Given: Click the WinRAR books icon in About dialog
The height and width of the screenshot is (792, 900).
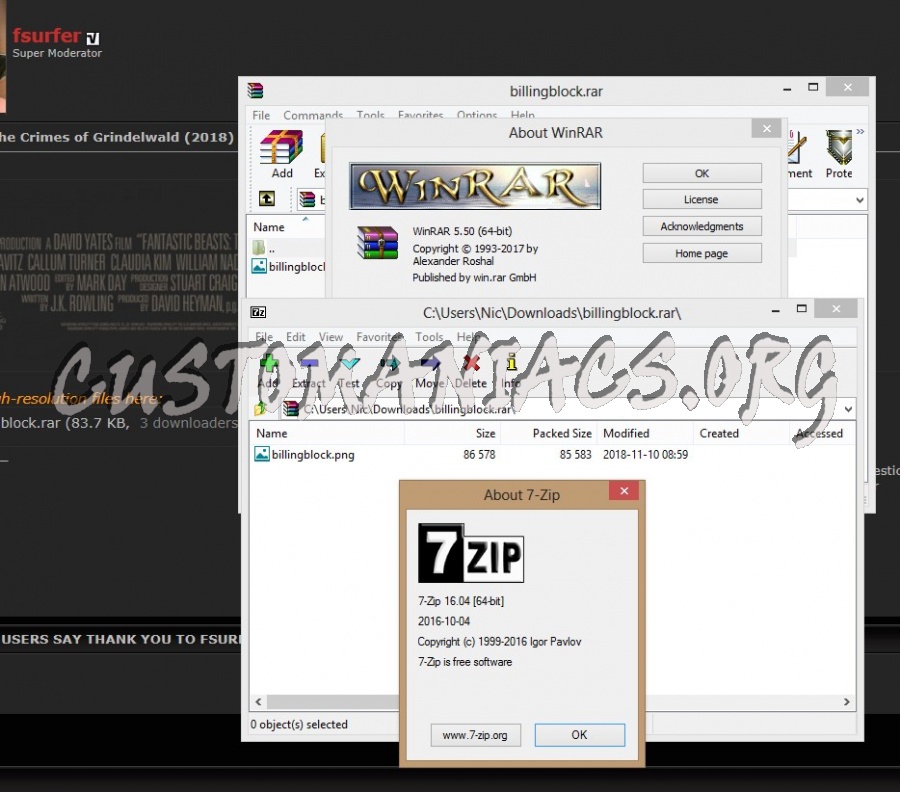Looking at the screenshot, I should tap(377, 243).
